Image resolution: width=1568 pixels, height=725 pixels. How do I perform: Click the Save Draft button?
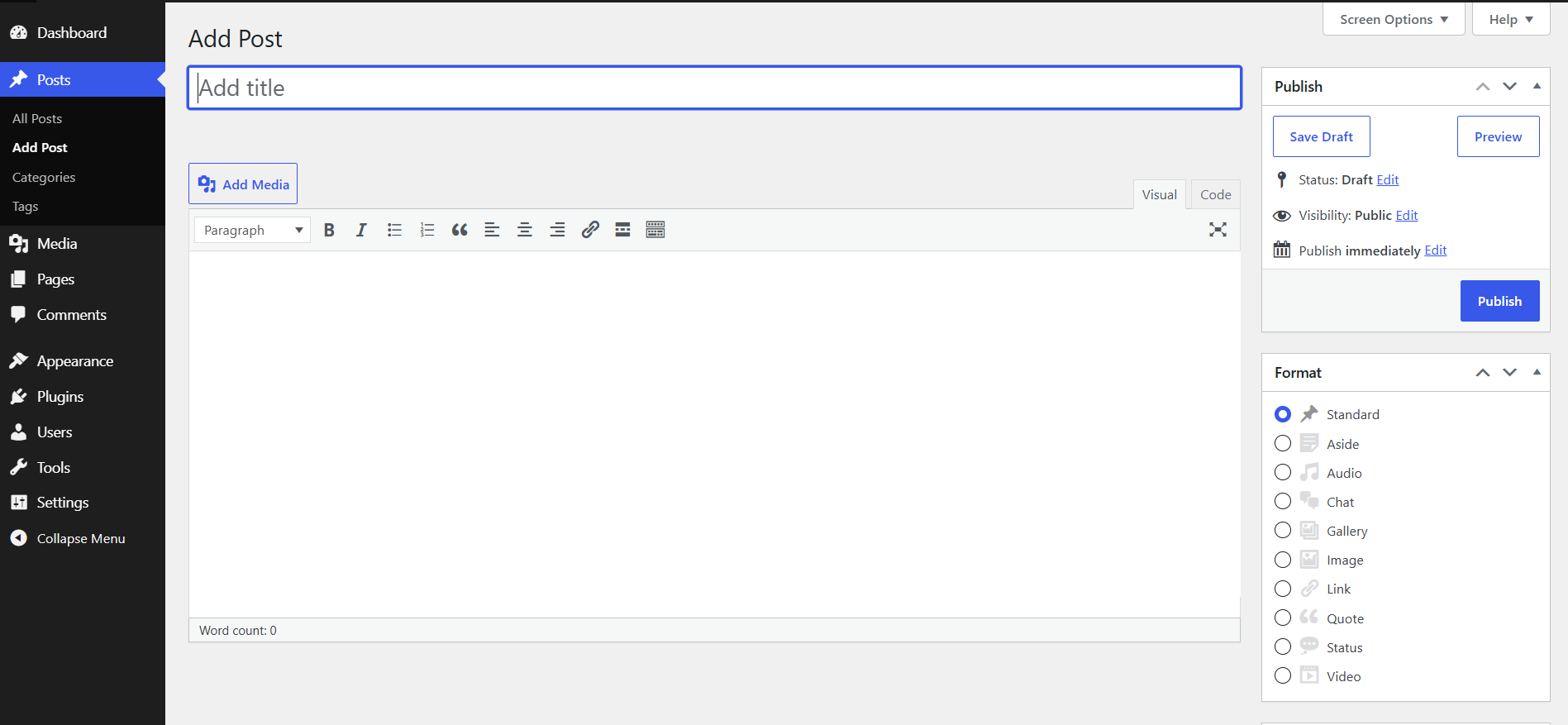[x=1322, y=136]
